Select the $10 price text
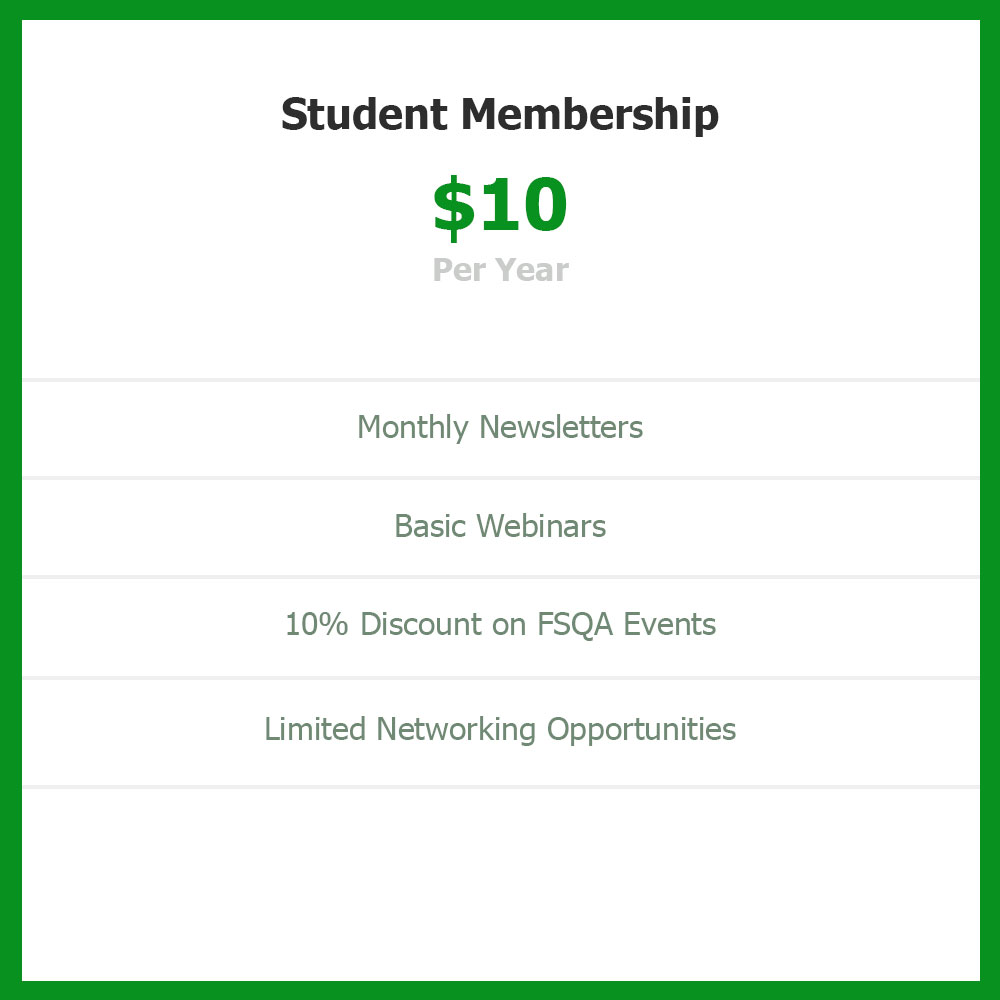The image size is (1000, 1000). pos(500,206)
